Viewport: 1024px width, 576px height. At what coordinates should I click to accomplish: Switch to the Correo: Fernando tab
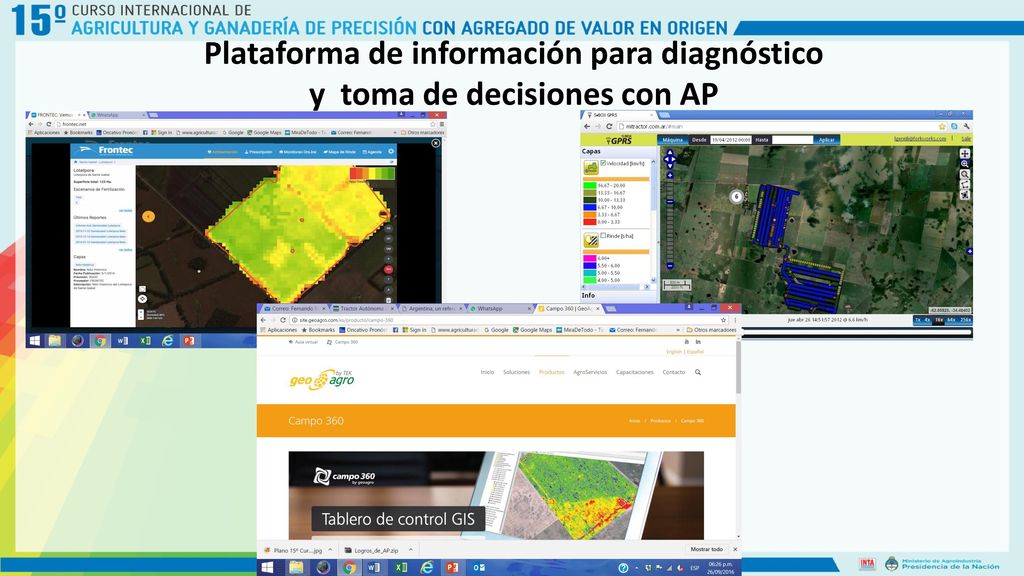click(x=291, y=308)
